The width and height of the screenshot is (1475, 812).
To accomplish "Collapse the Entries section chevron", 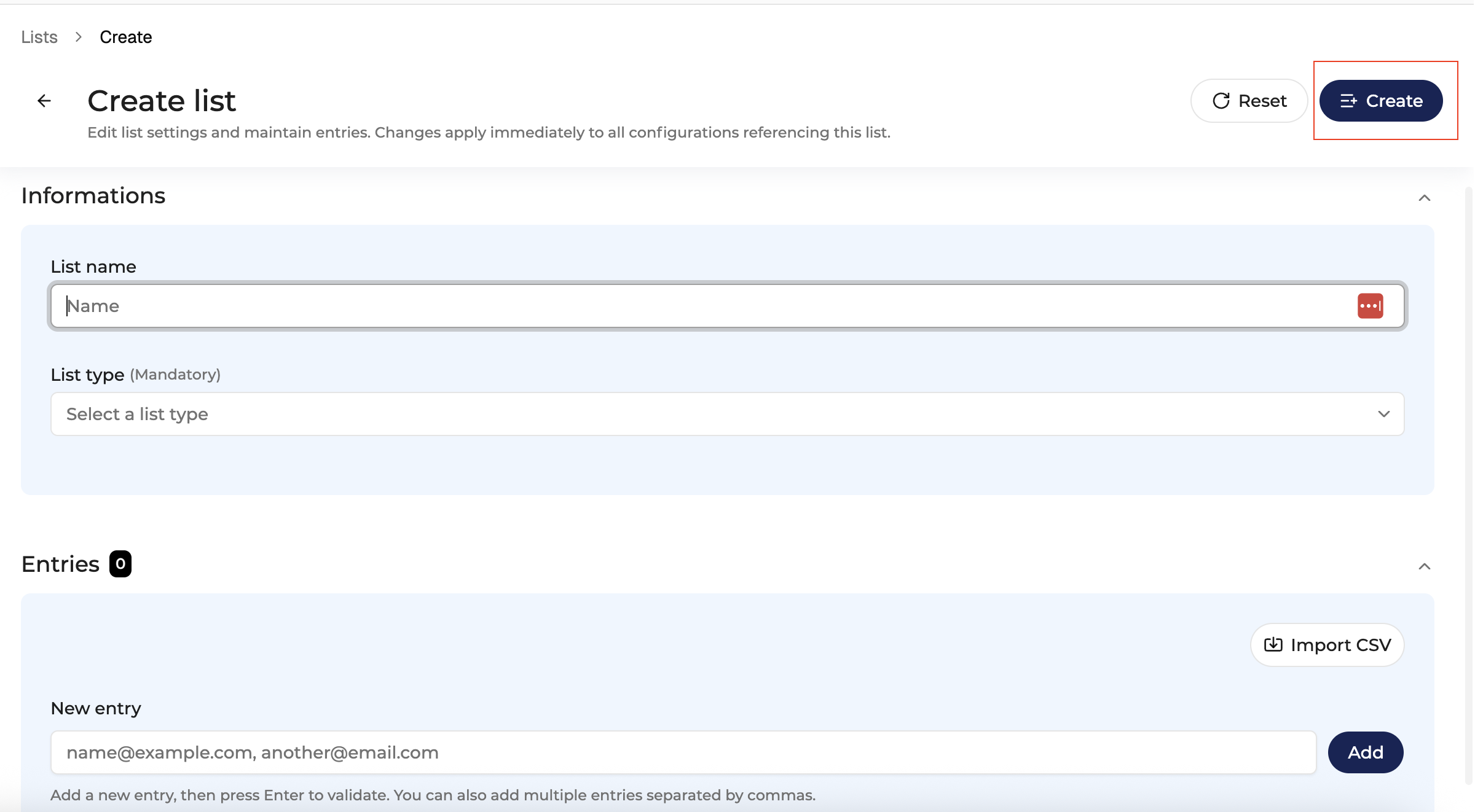I will tap(1424, 566).
